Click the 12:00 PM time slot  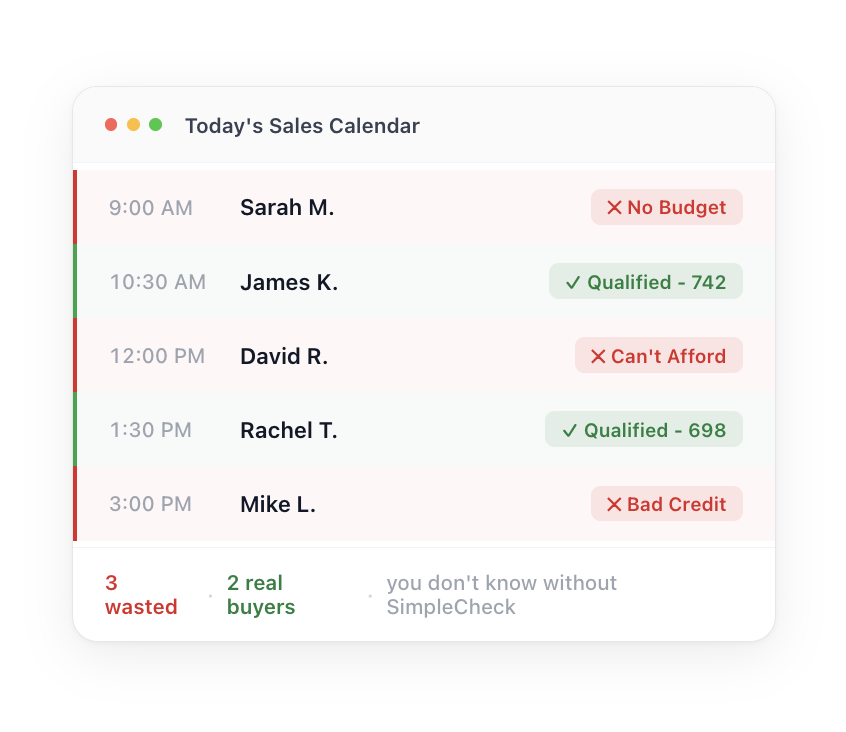point(157,356)
